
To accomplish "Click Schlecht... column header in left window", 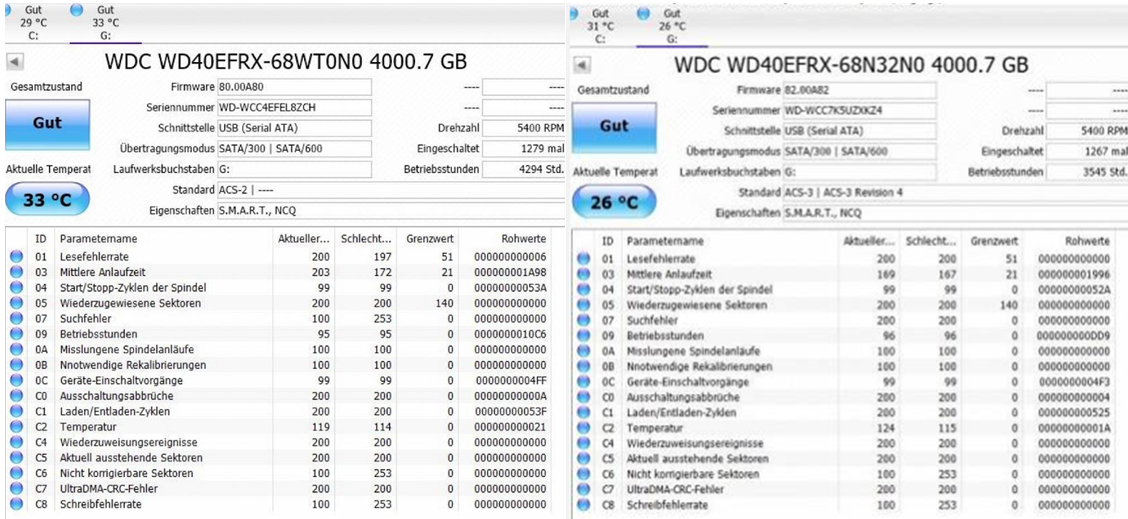I will (367, 238).
